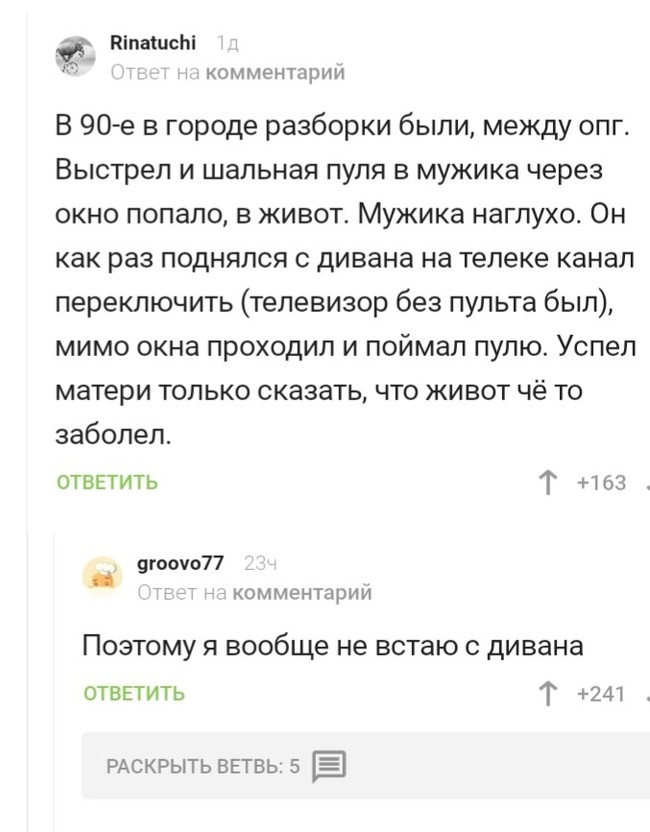The image size is (650, 832).
Task: Click the cut-off downvote arrow beside +163
Action: [x=646, y=484]
